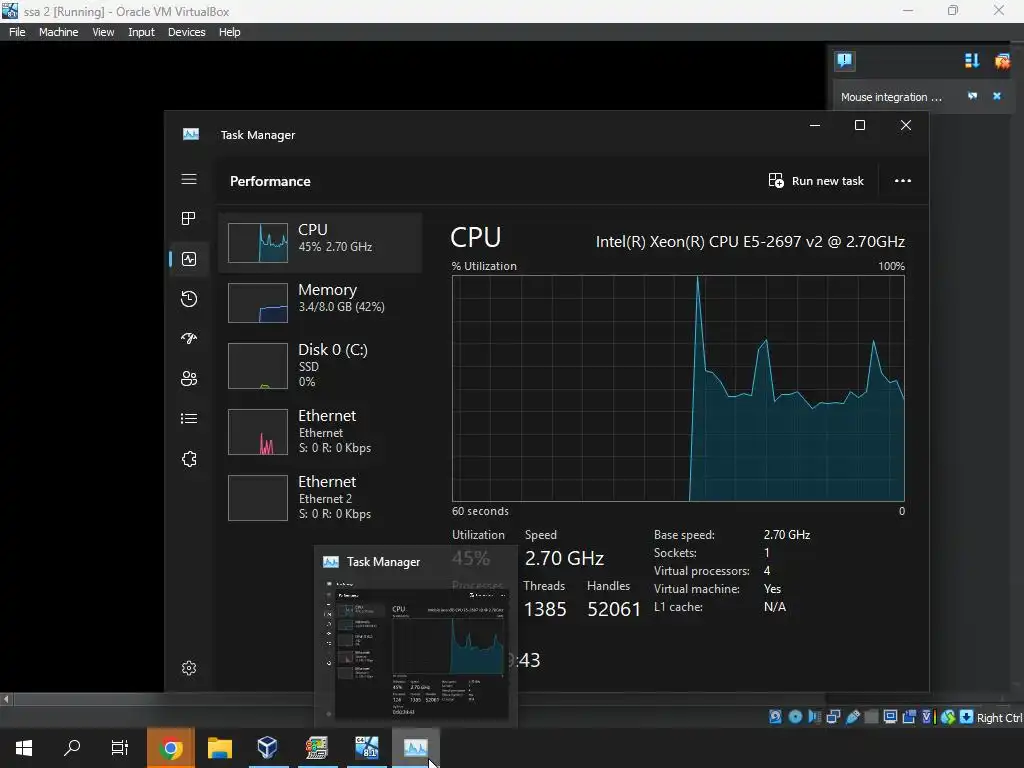
Task: Click hard disk activity status icon
Action: pos(775,716)
